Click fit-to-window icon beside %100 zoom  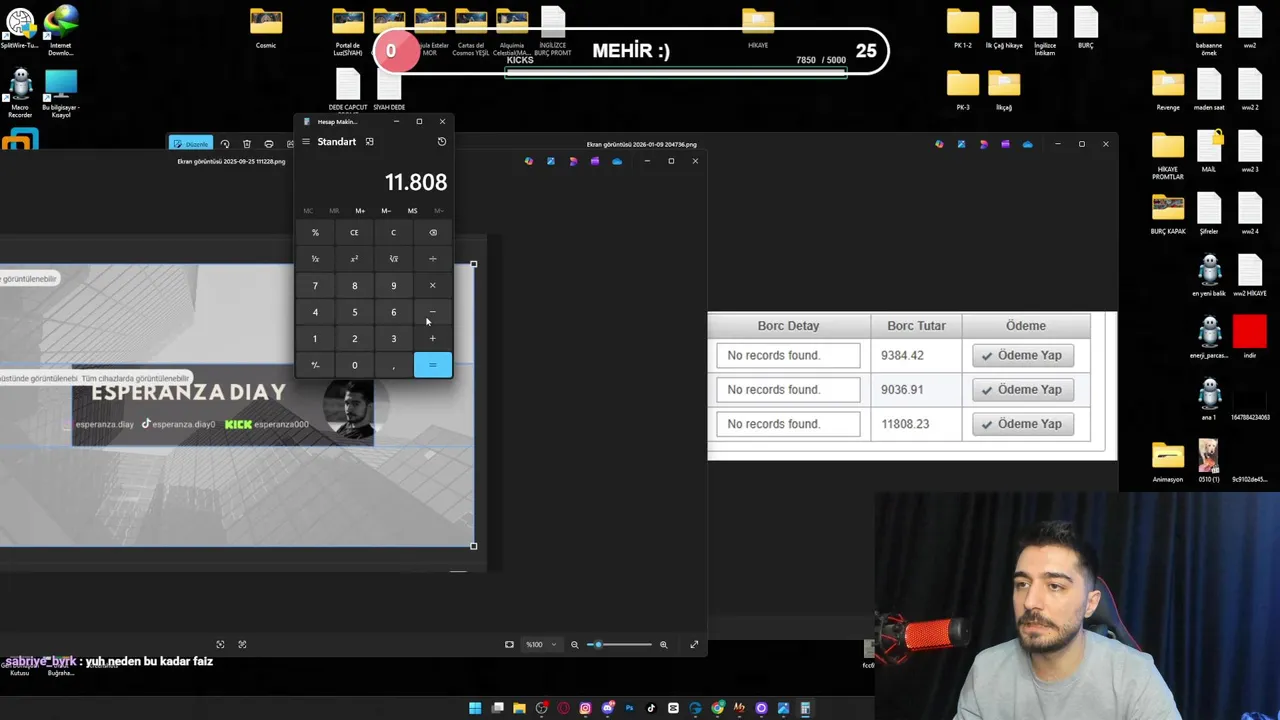click(509, 645)
